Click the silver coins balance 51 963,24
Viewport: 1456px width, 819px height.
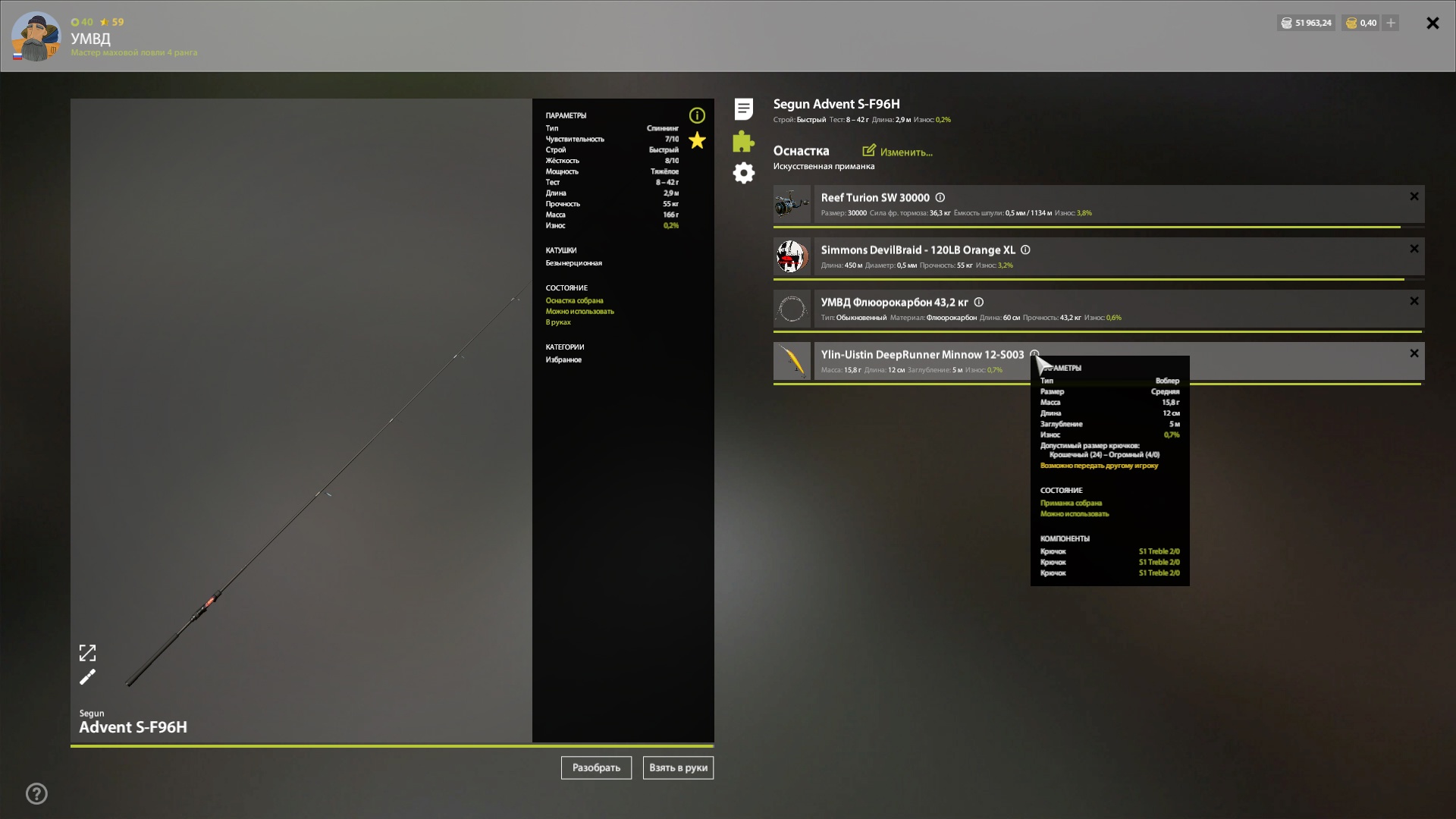[1306, 23]
